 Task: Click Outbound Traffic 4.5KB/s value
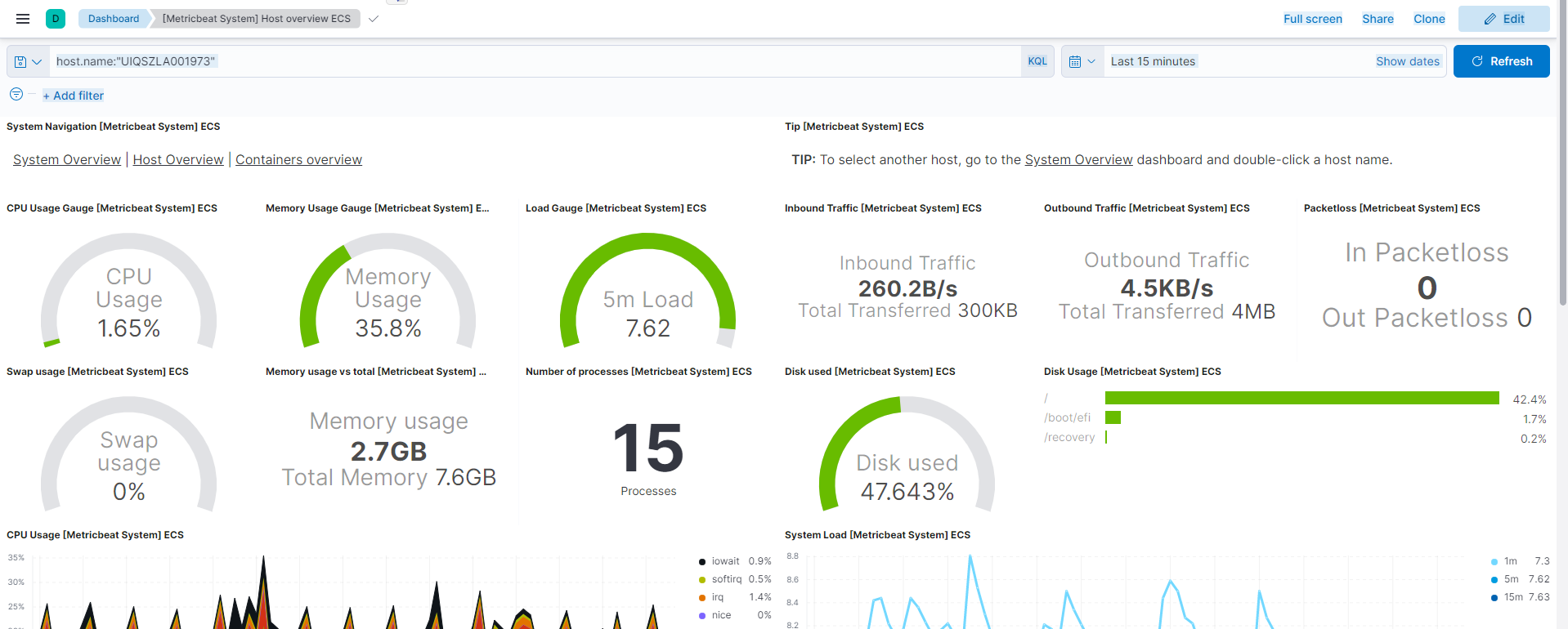coord(1167,288)
